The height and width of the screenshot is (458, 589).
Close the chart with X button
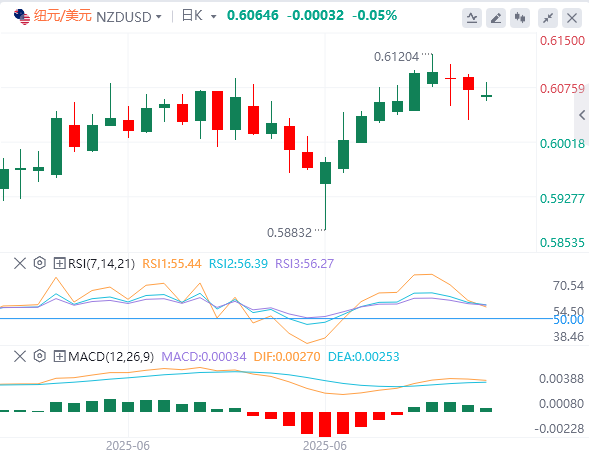click(572, 18)
